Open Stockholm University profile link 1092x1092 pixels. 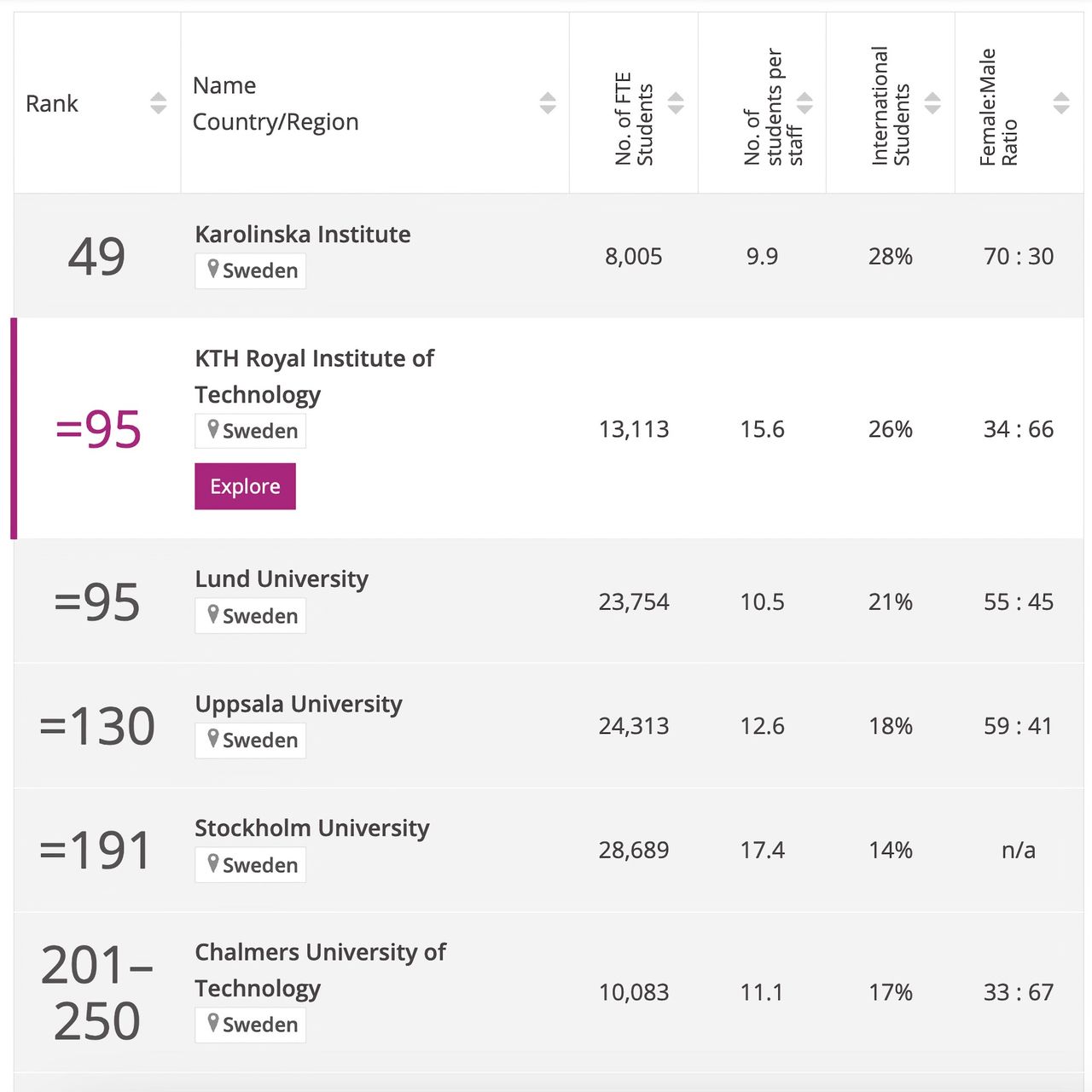coord(311,828)
